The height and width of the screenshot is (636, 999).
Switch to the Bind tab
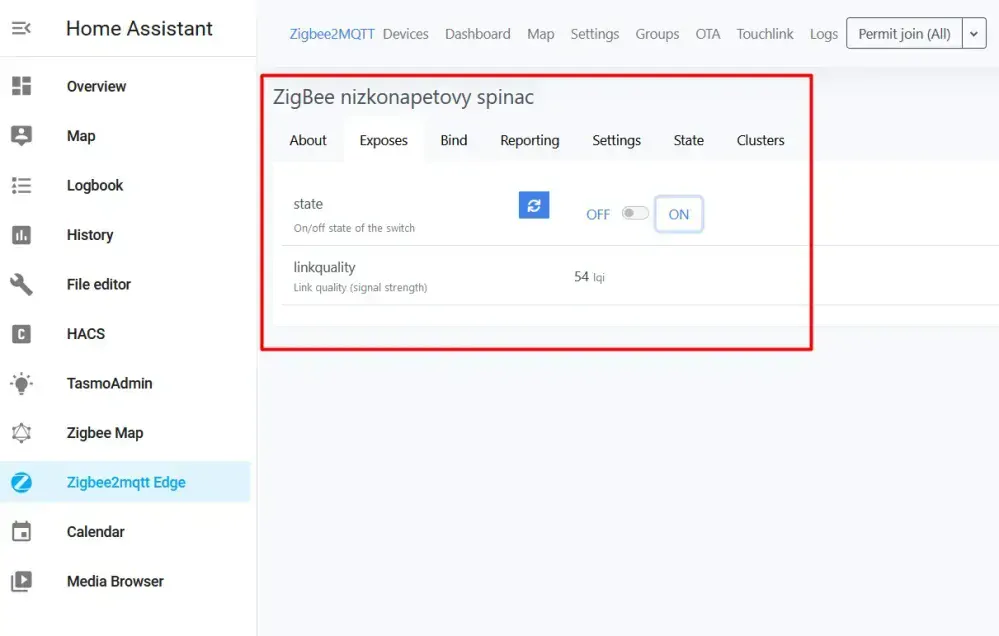454,140
